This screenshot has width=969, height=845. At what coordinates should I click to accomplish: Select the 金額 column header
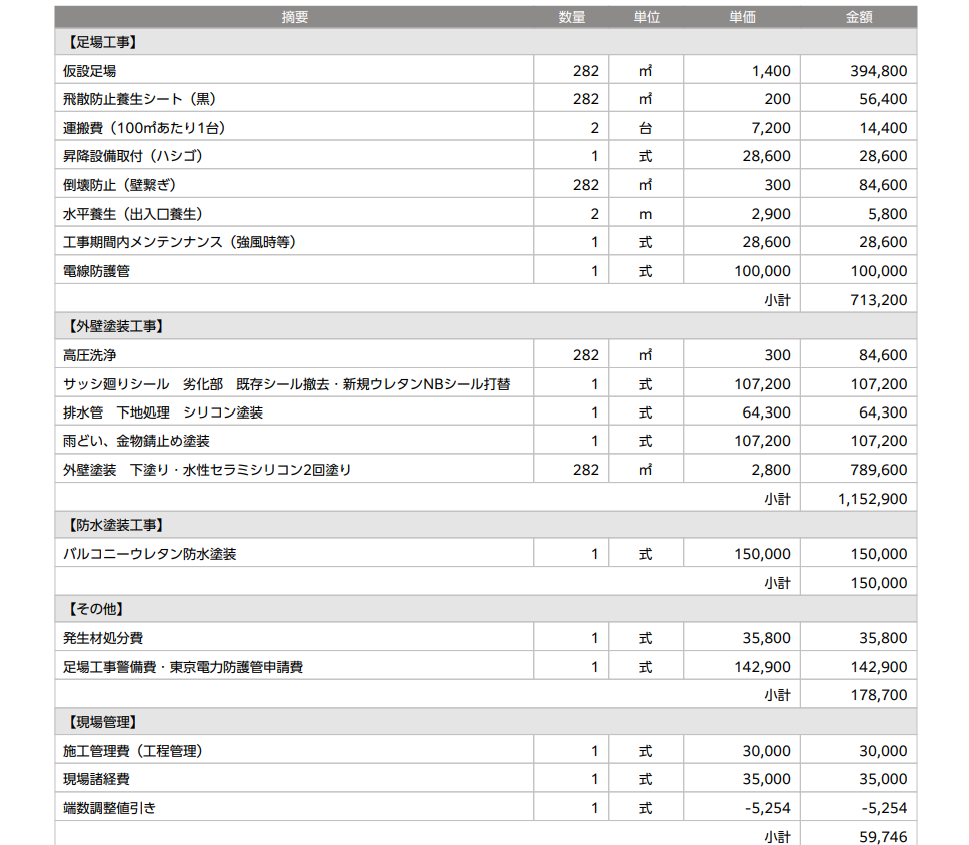coord(858,17)
